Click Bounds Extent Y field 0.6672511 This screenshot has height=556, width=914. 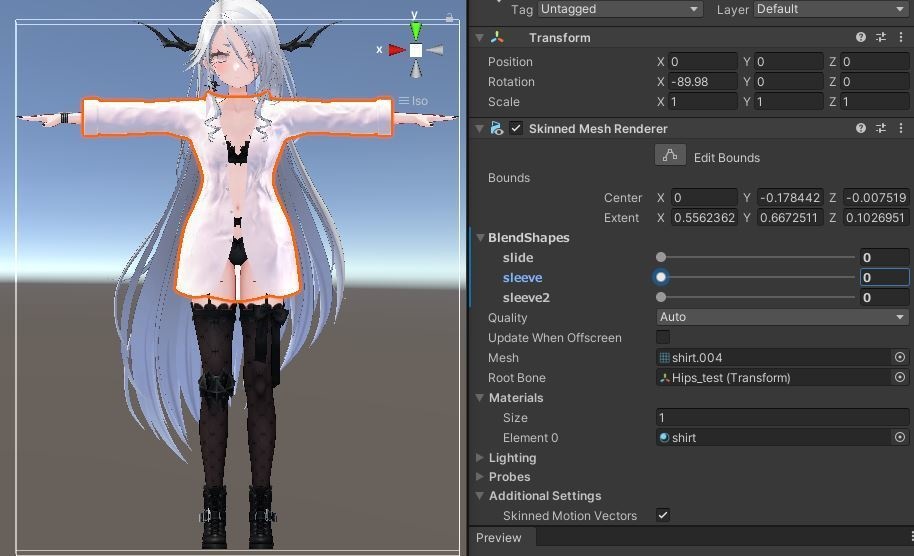[790, 217]
